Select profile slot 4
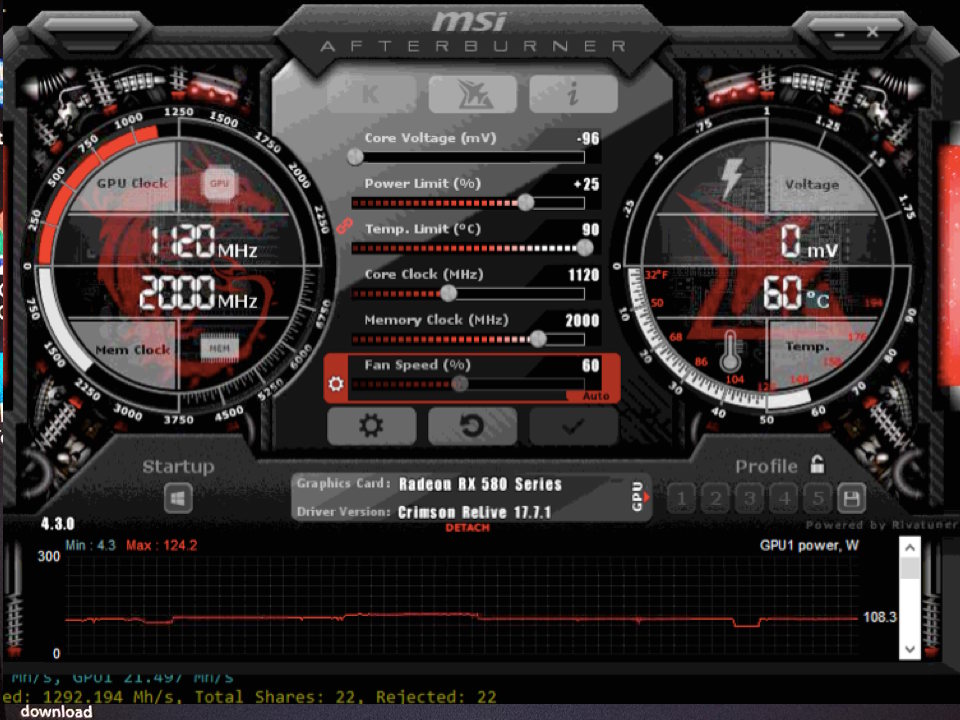Screen dimensions: 960x720 pos(784,498)
